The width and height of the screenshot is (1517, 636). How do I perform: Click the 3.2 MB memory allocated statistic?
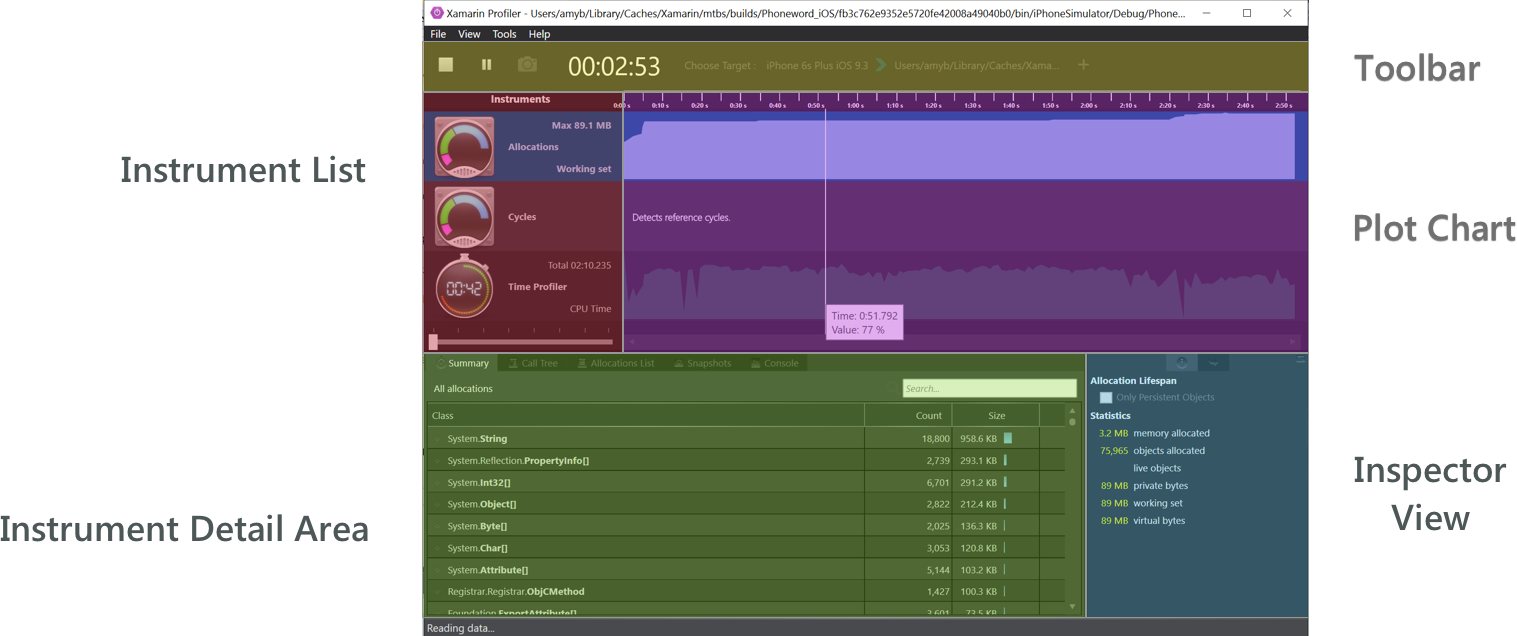pos(1154,434)
